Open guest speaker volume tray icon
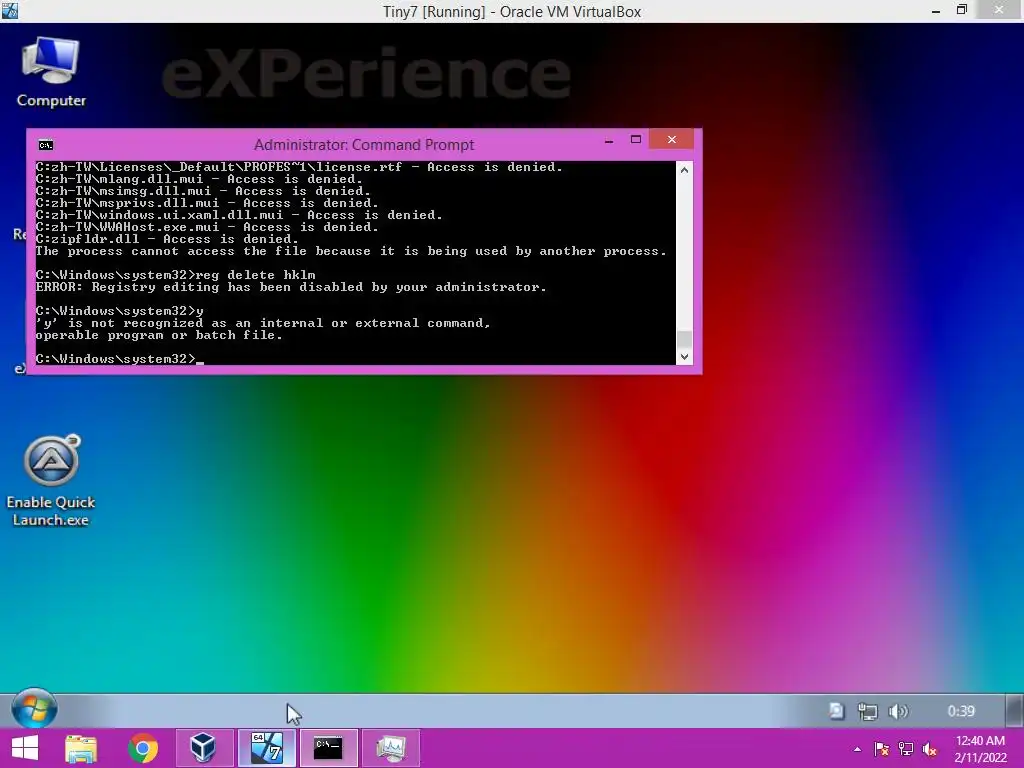The image size is (1024, 768). [x=899, y=711]
